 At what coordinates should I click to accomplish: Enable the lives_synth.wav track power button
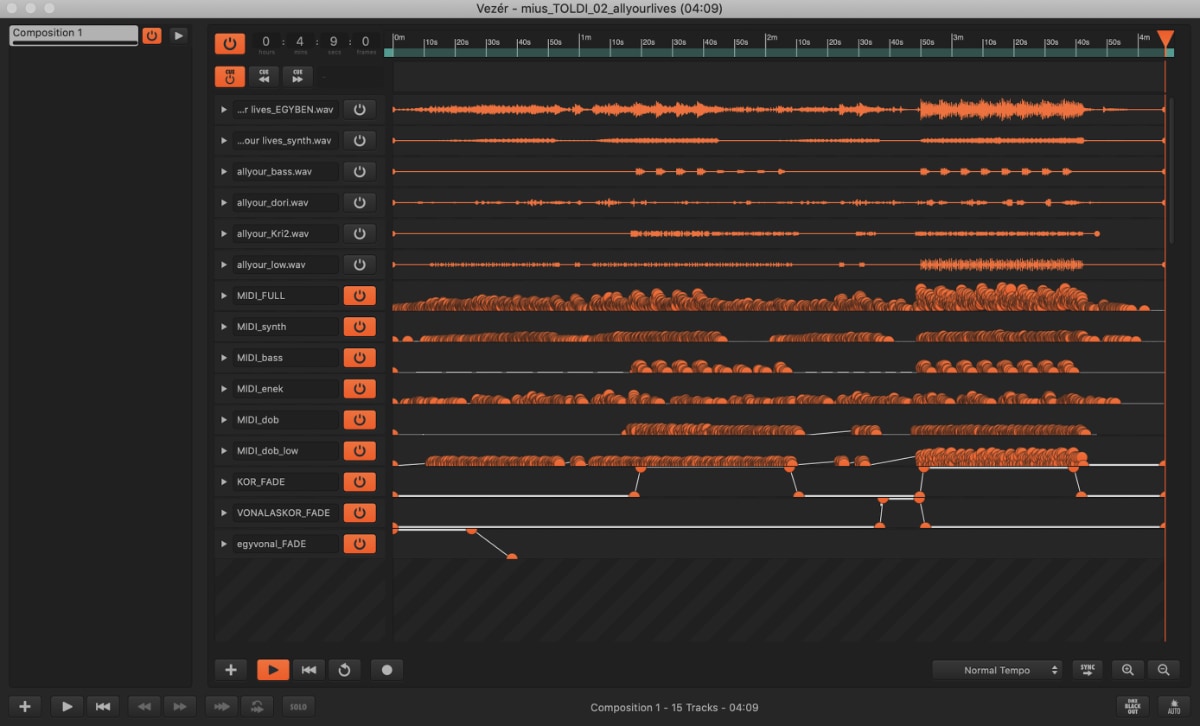pyautogui.click(x=359, y=140)
